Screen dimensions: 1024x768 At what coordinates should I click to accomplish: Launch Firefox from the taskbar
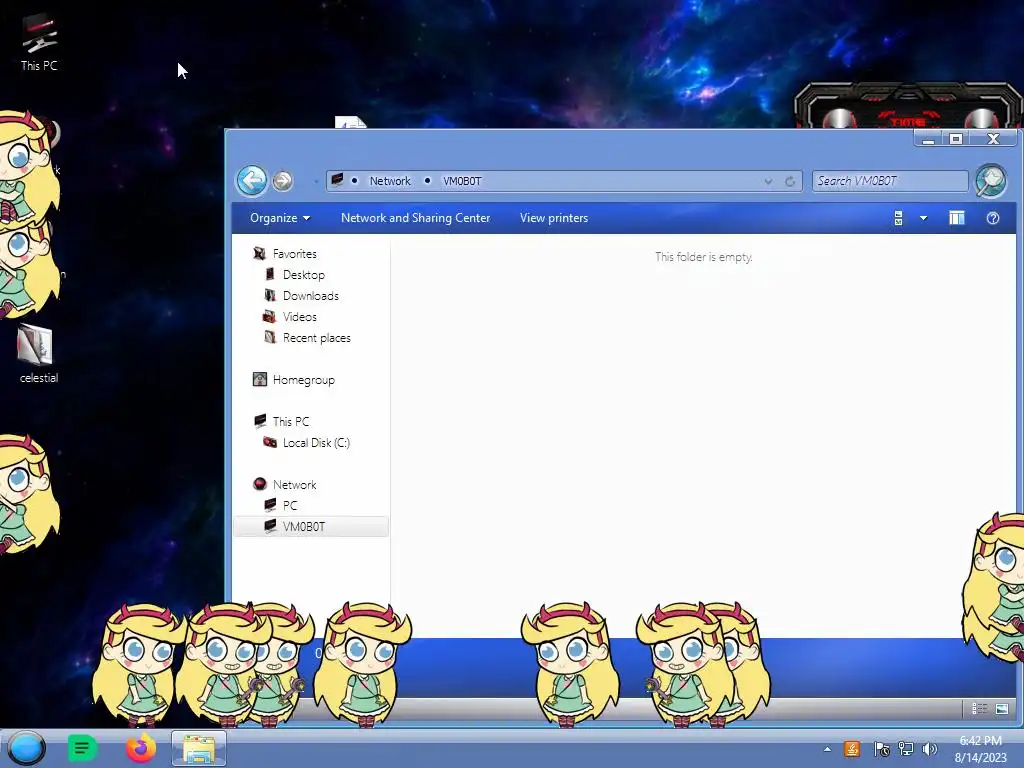click(140, 748)
